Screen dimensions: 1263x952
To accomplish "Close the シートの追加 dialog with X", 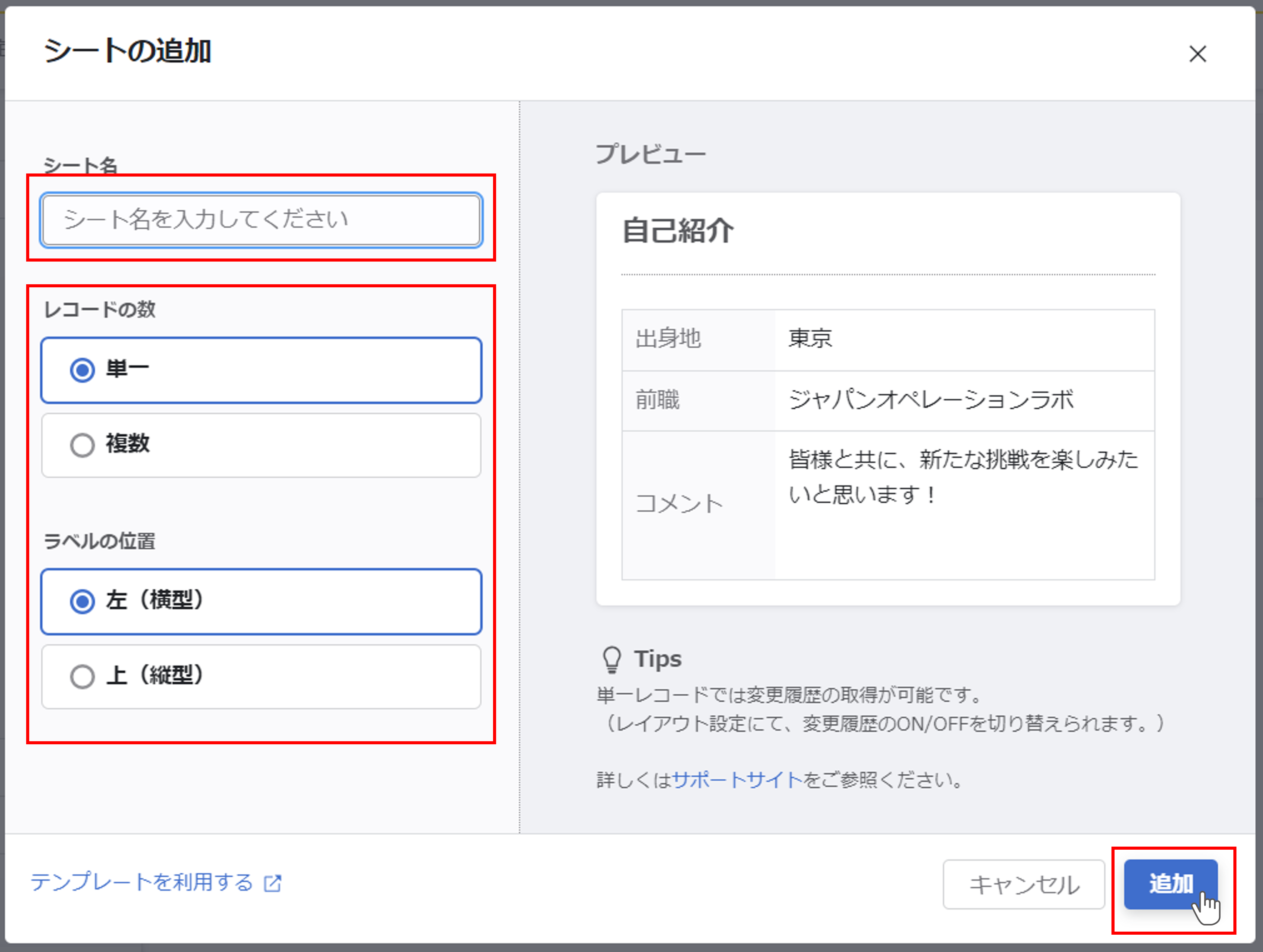I will (x=1197, y=54).
